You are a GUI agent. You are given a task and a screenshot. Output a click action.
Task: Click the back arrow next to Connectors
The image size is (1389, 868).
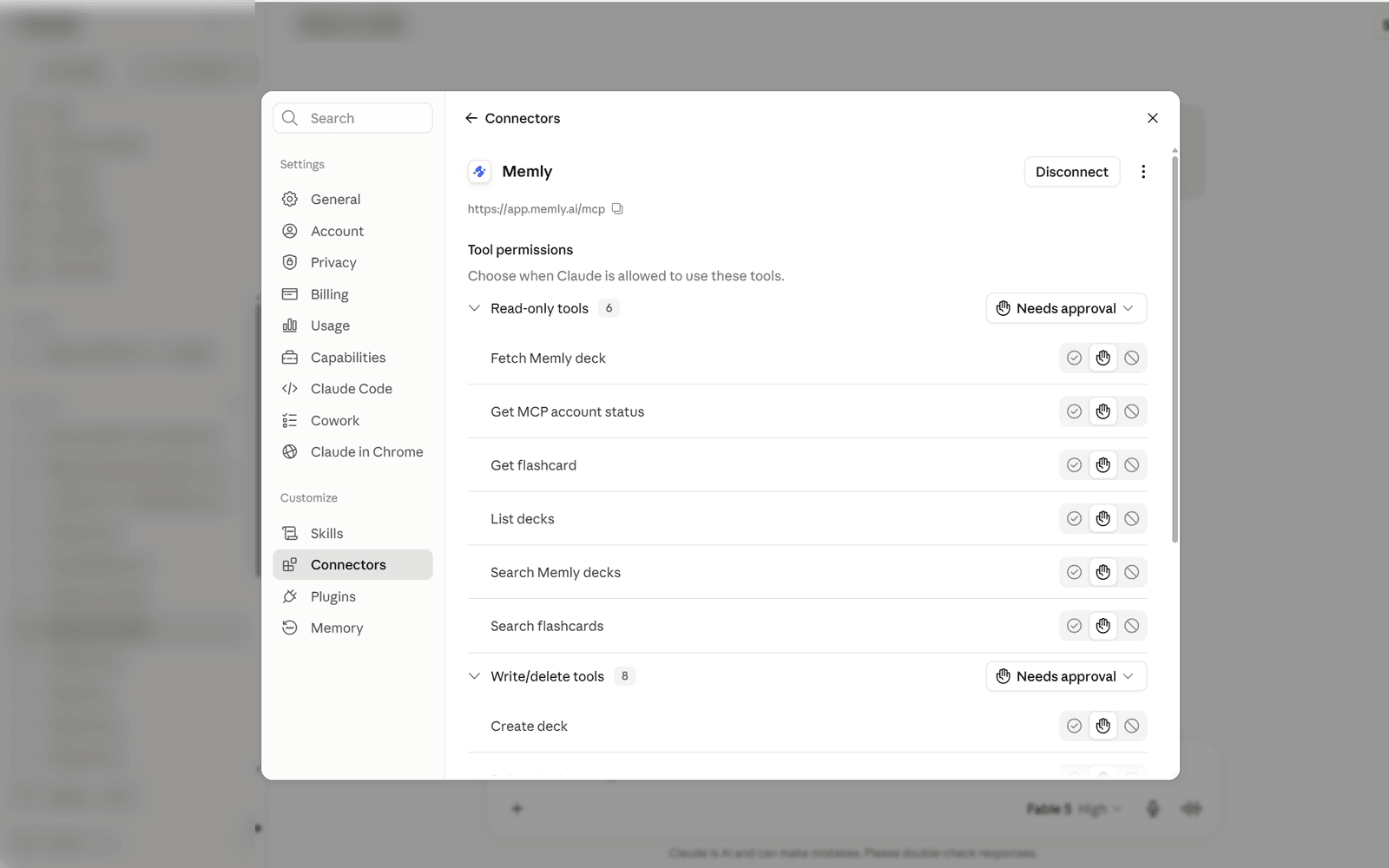471,118
